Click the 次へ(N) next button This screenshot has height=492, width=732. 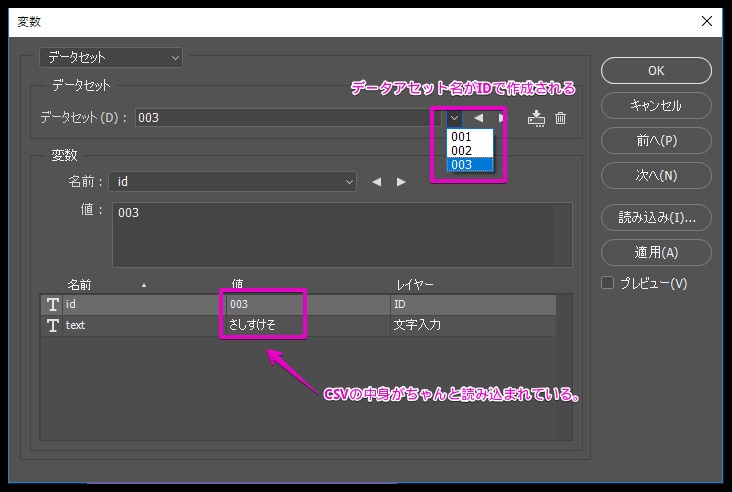(656, 175)
